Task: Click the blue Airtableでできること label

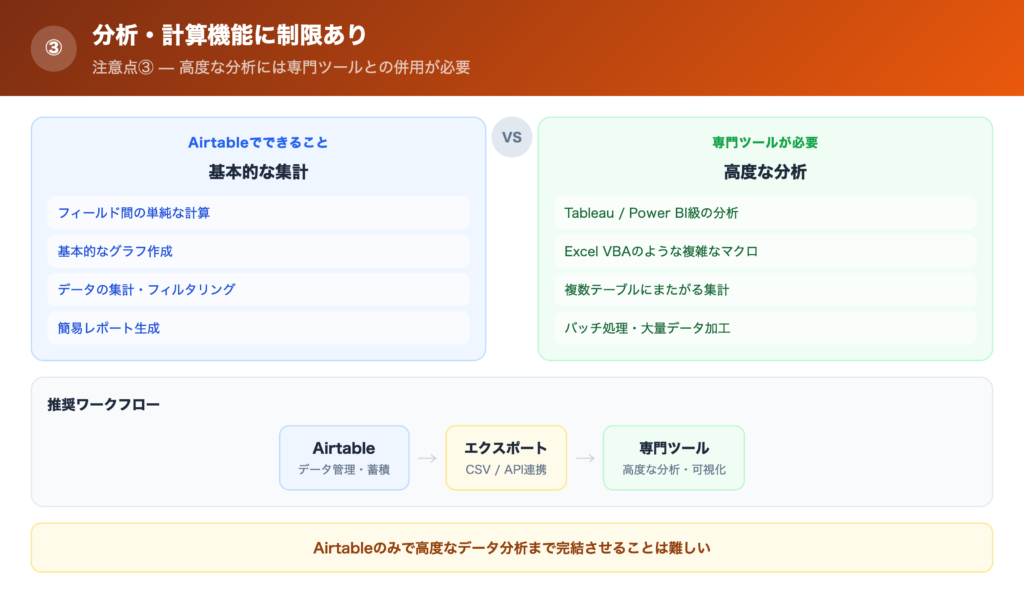Action: pos(259,141)
